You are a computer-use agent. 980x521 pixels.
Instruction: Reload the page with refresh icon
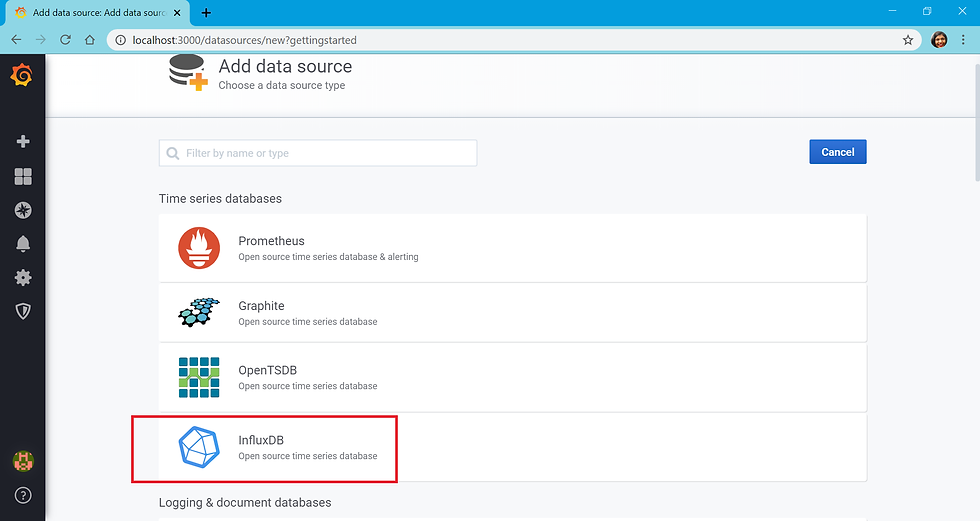coord(65,40)
